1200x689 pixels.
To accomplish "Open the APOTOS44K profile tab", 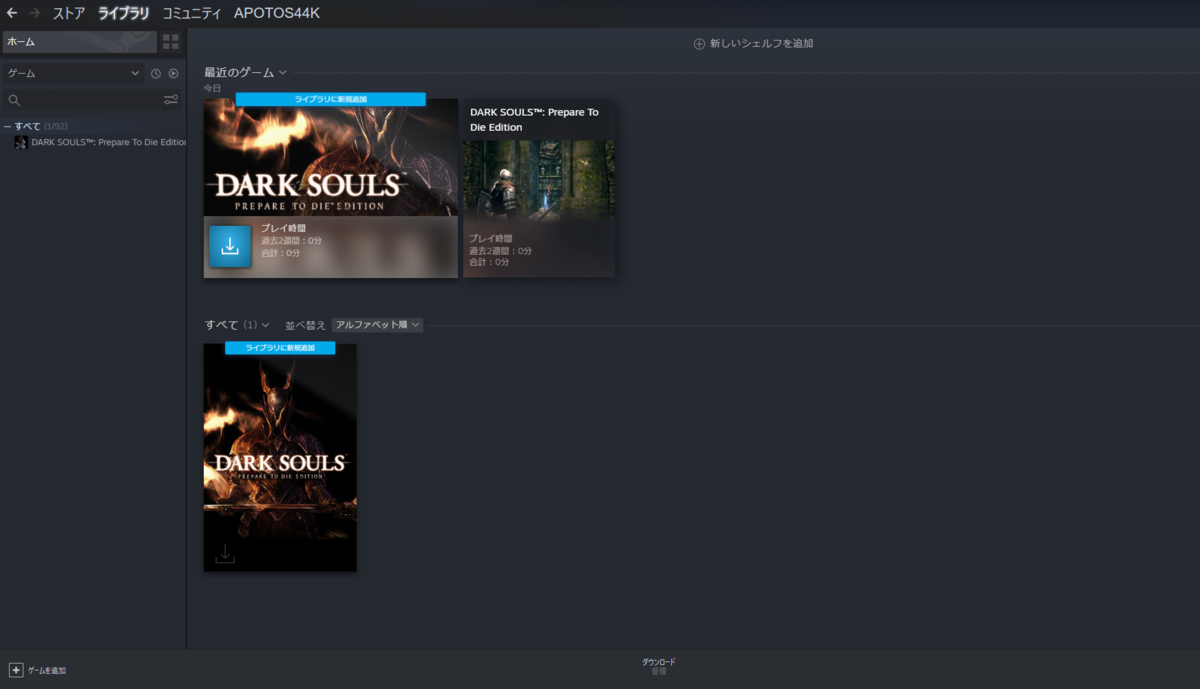I will tap(277, 14).
